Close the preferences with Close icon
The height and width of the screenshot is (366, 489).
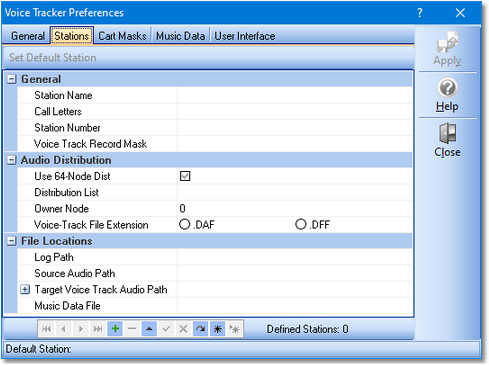click(447, 140)
